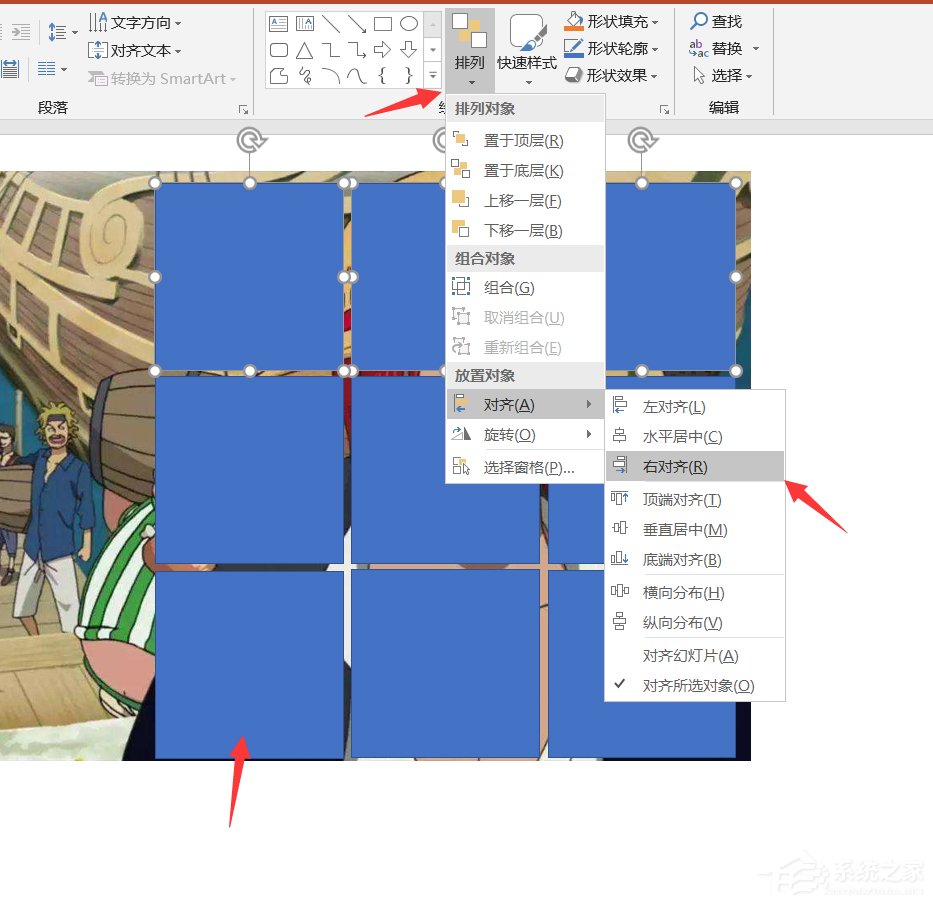Select the text box shape icon
Image resolution: width=933 pixels, height=904 pixels.
pos(278,24)
